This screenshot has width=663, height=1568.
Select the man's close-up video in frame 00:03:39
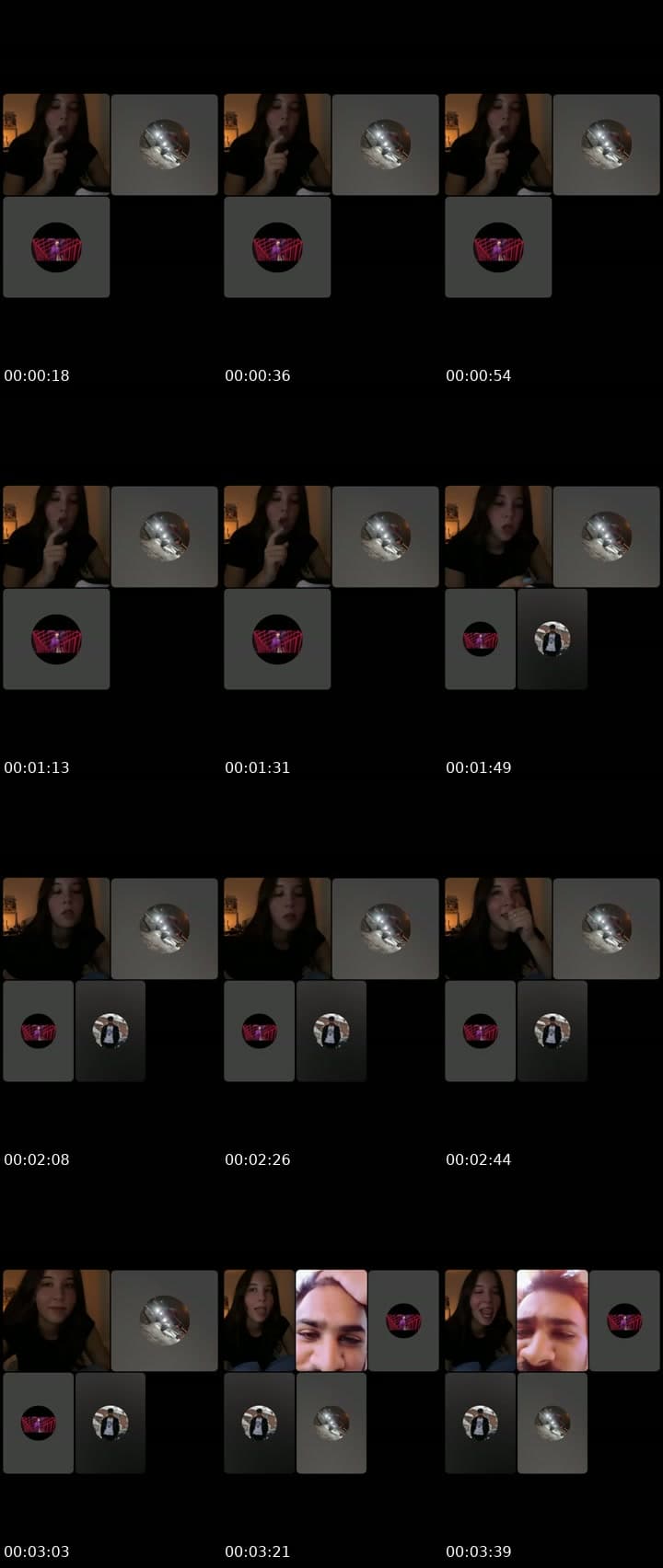(x=552, y=1320)
